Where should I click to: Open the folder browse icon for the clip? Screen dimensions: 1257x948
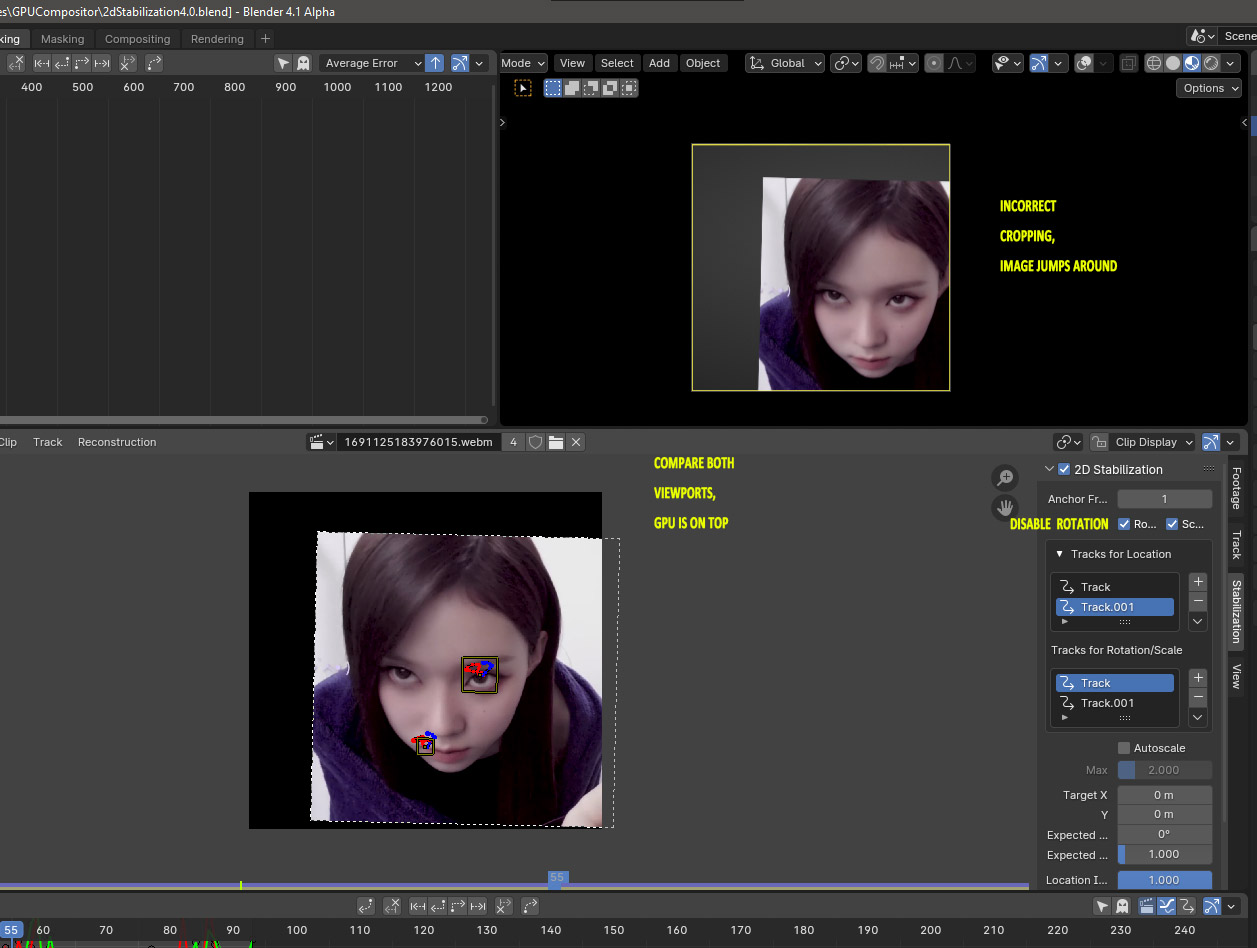point(556,441)
